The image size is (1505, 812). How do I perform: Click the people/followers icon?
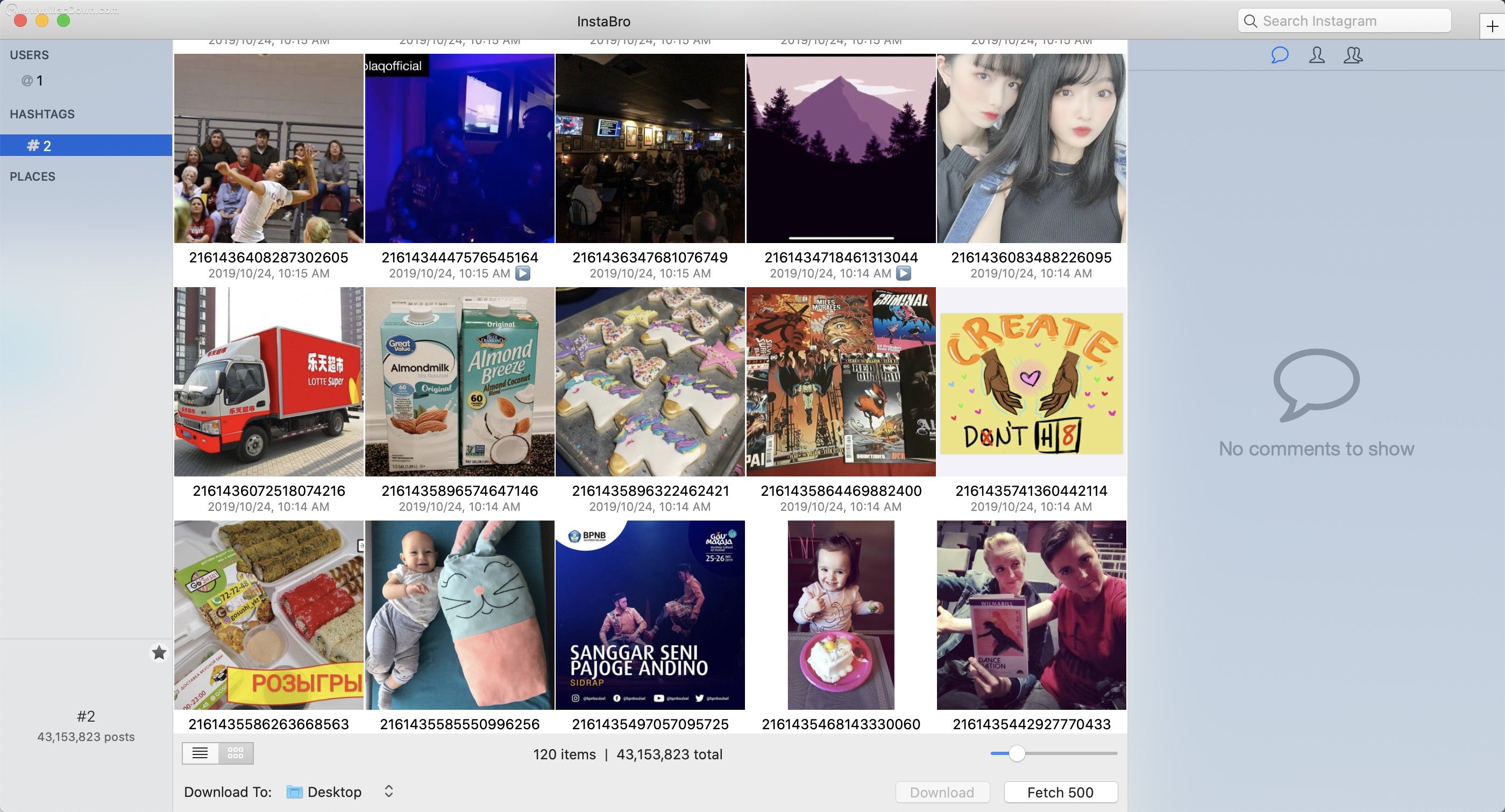click(x=1354, y=55)
